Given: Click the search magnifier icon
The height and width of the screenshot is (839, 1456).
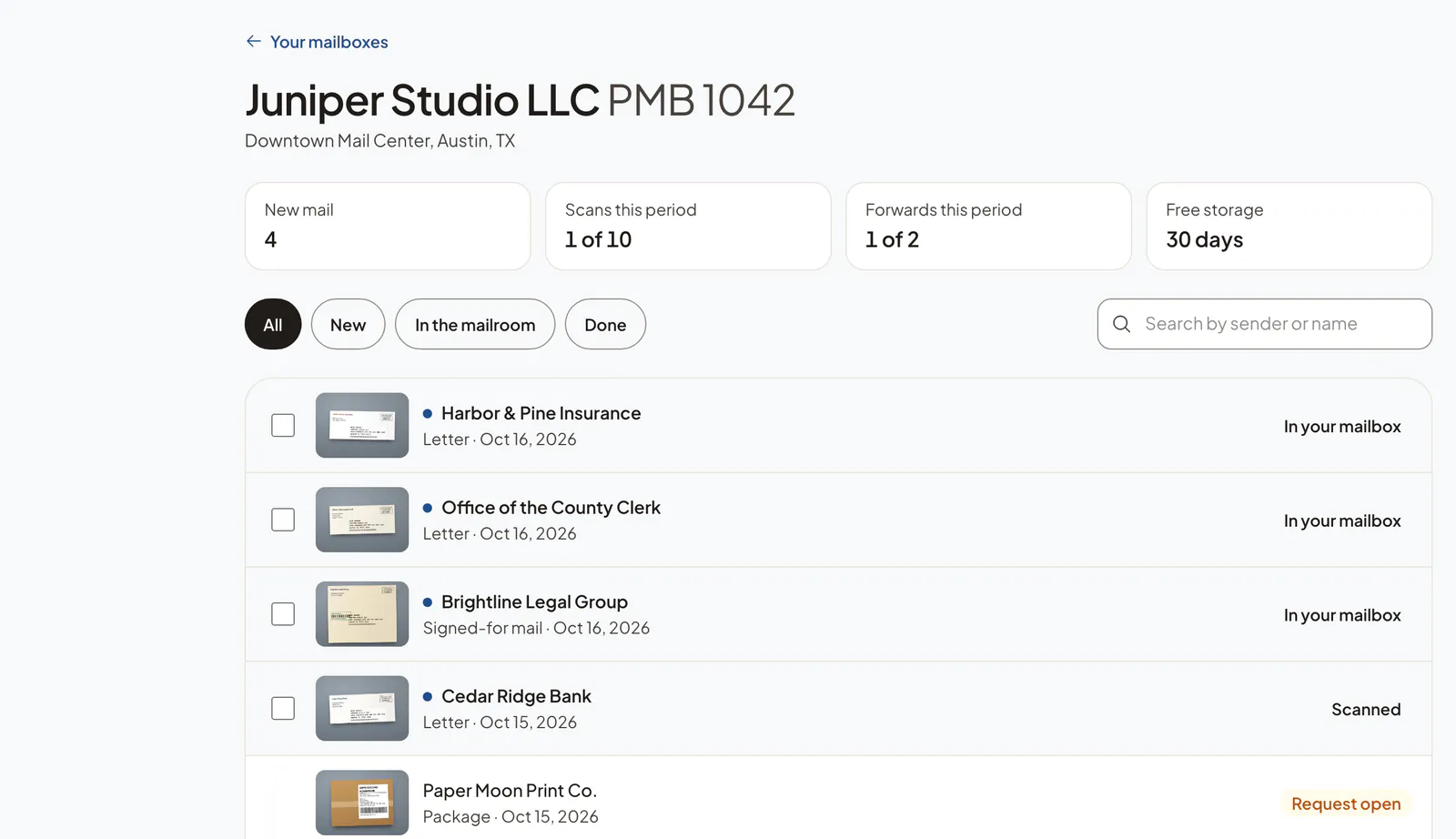Looking at the screenshot, I should (1121, 324).
